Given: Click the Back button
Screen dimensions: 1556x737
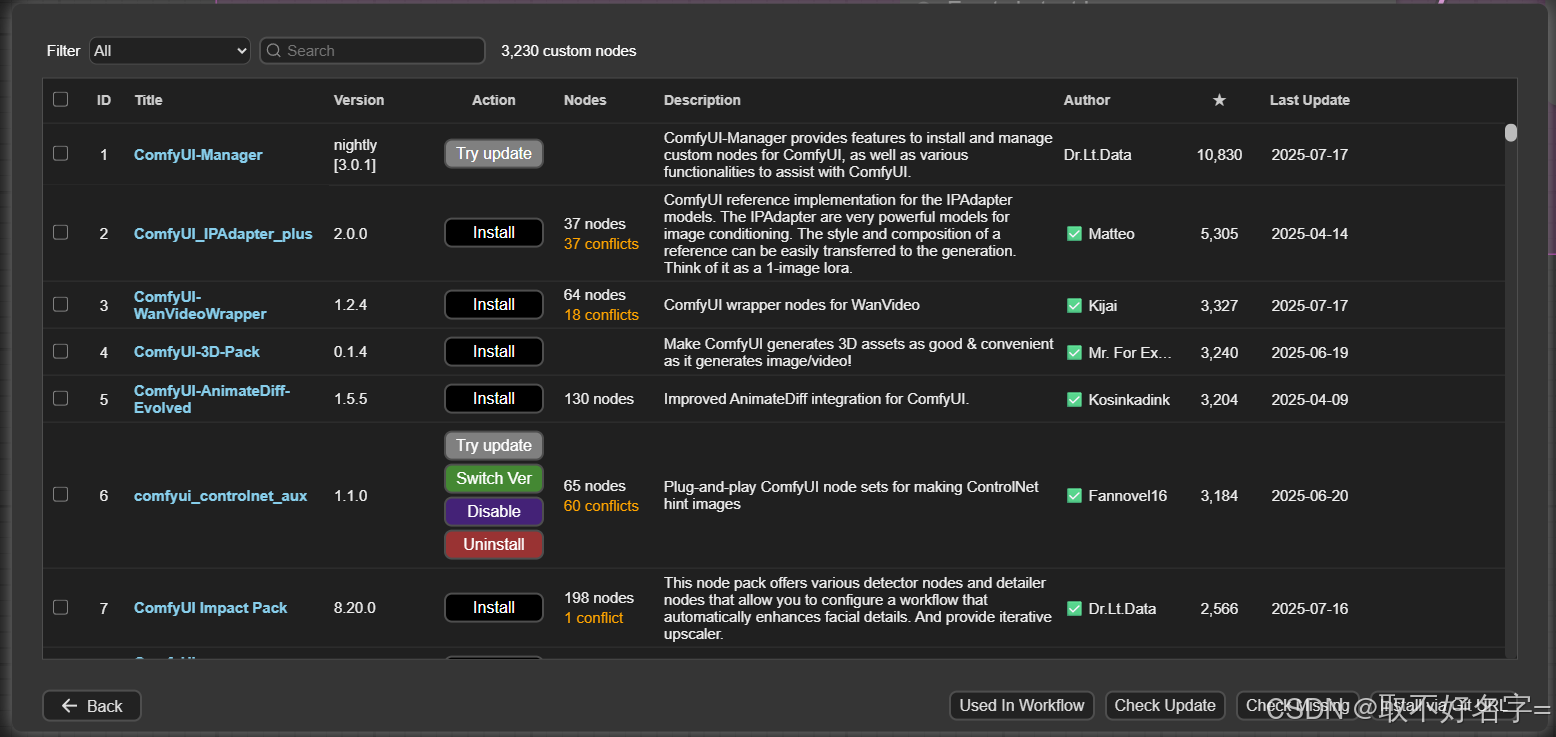Looking at the screenshot, I should click(x=92, y=706).
